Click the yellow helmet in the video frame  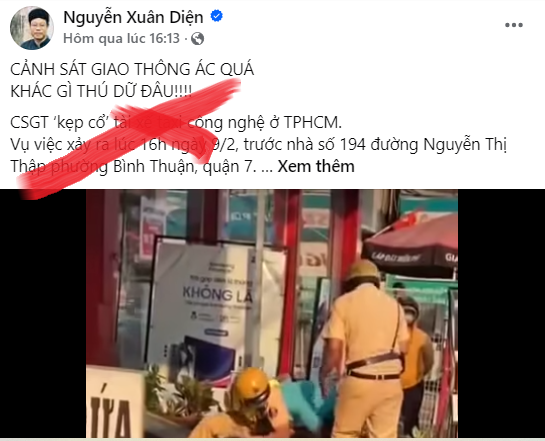pos(251,384)
